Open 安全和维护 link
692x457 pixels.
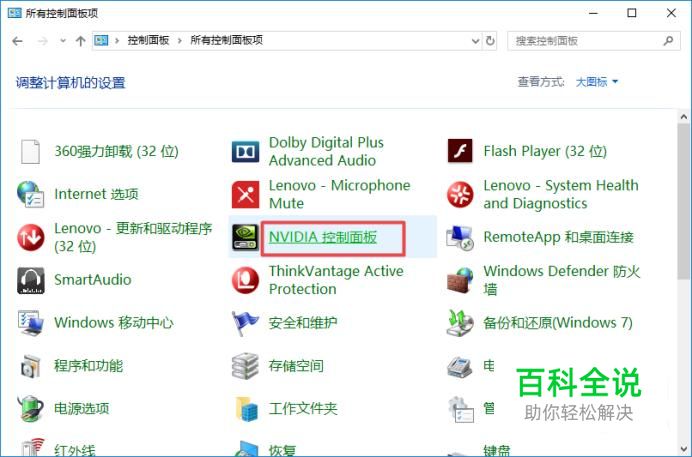[303, 323]
